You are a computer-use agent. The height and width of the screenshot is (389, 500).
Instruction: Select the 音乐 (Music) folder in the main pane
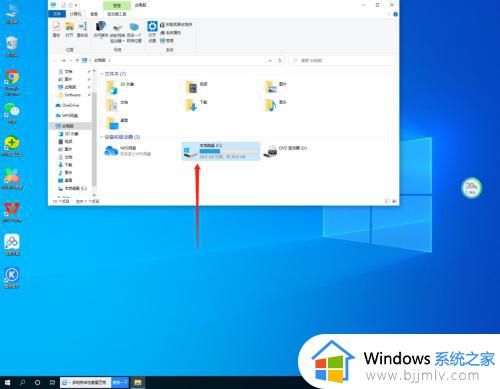[276, 105]
